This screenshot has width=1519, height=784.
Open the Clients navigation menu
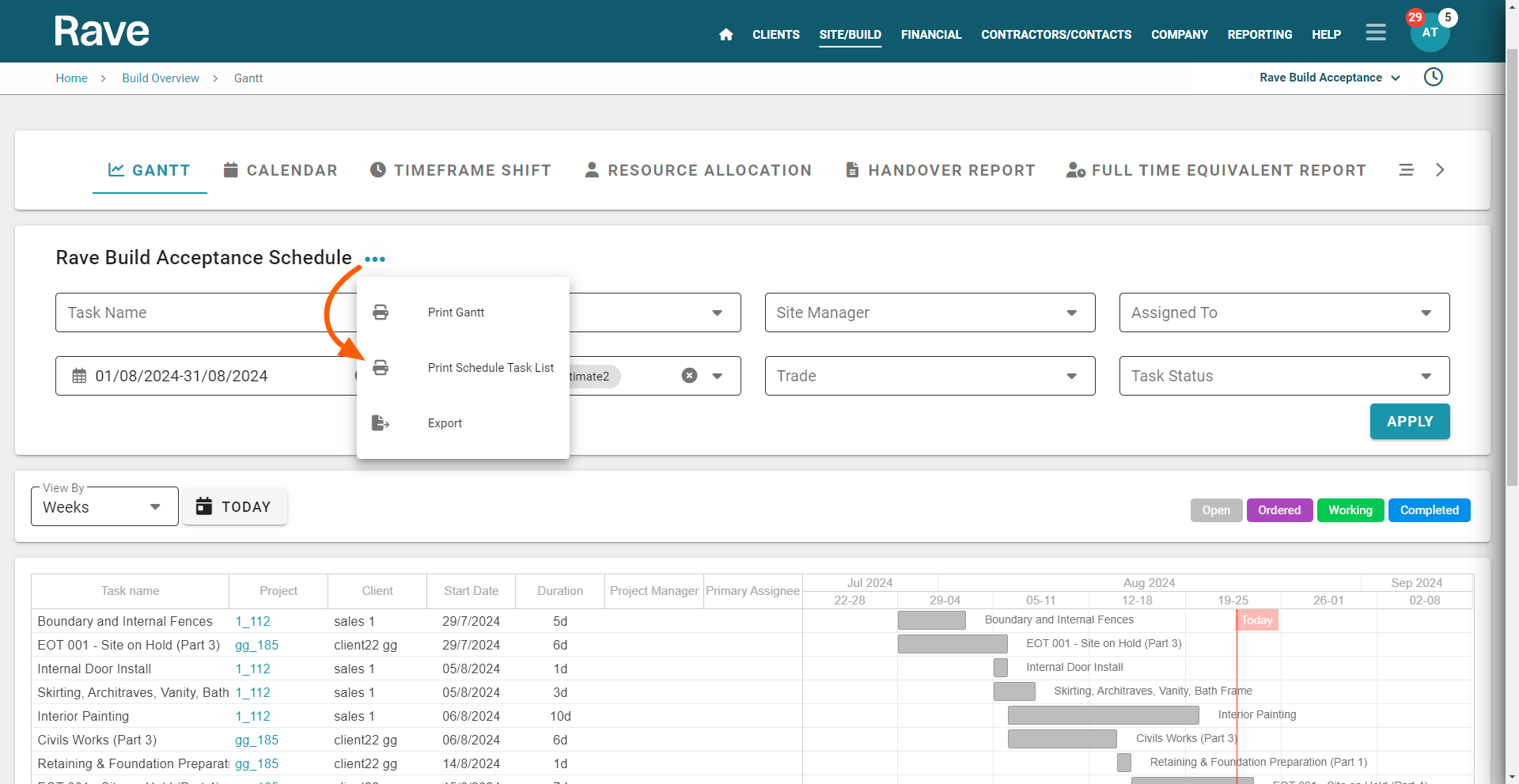click(775, 35)
